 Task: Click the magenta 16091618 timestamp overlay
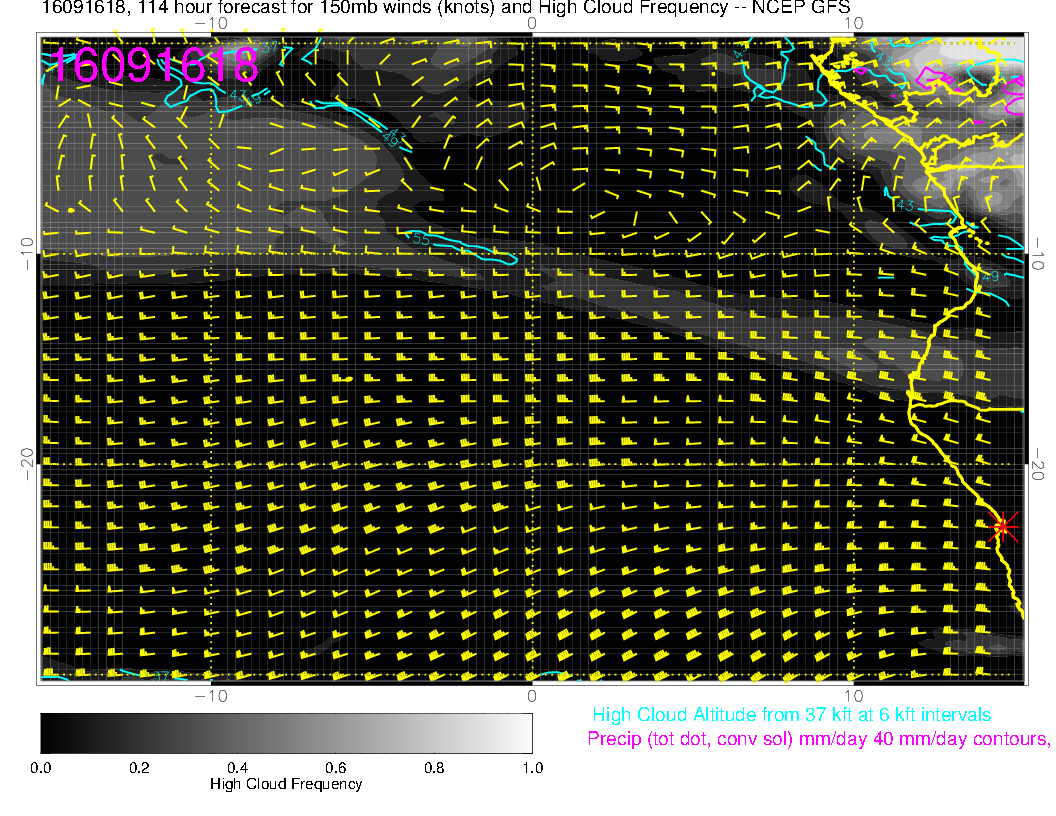tap(155, 66)
